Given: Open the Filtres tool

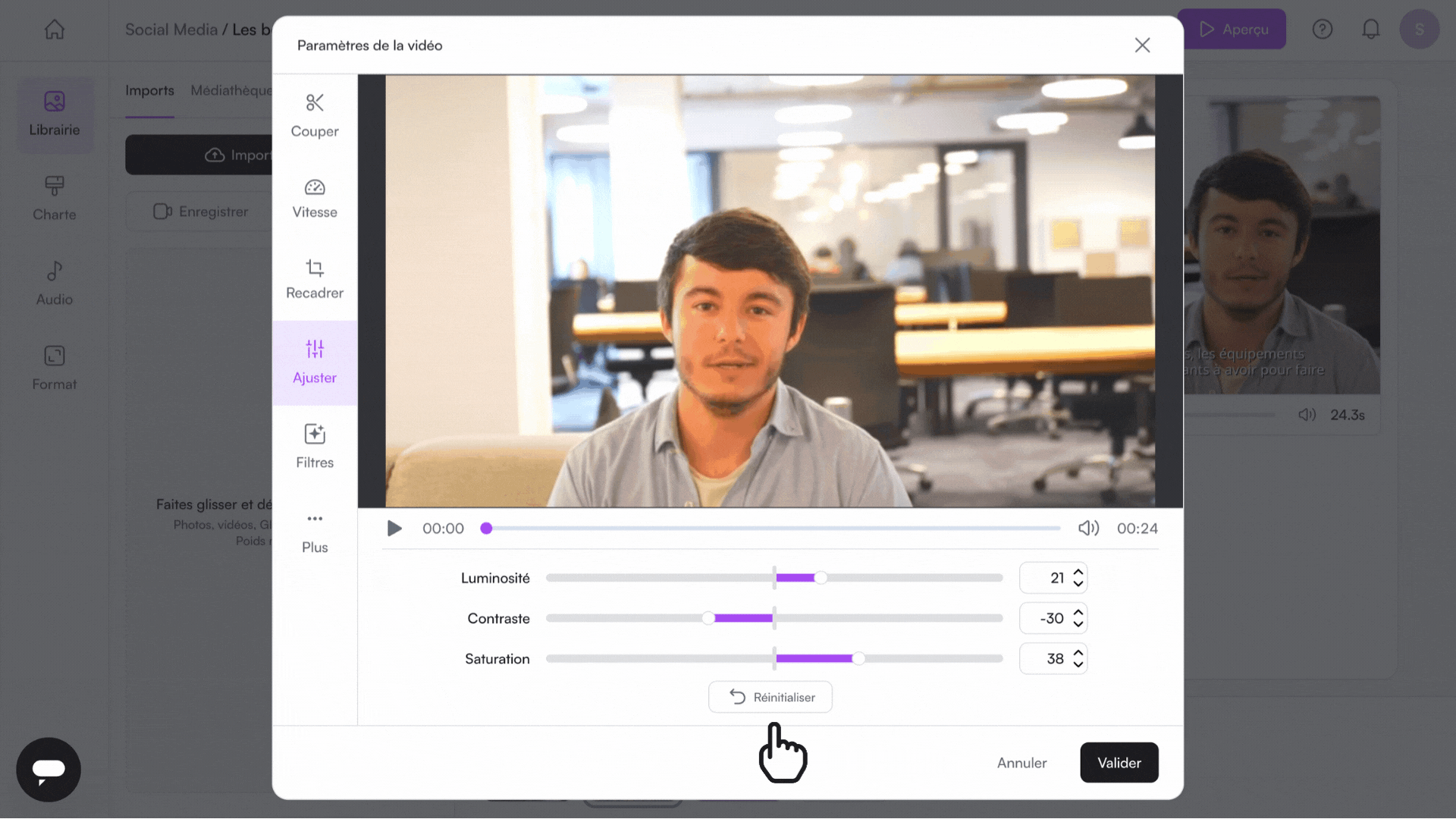Looking at the screenshot, I should tap(315, 446).
